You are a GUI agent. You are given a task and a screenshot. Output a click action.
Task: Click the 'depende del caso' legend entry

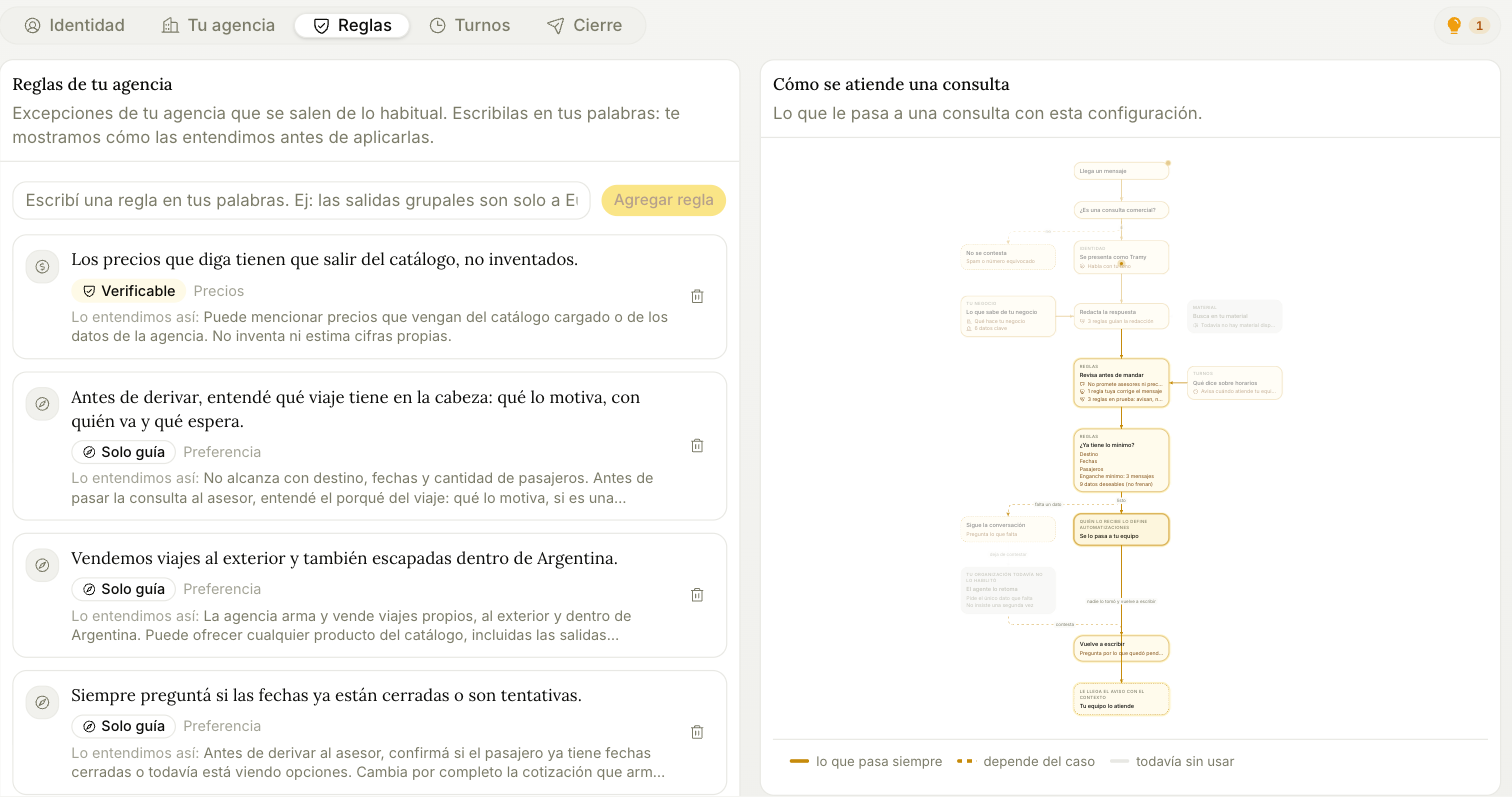tap(1026, 762)
